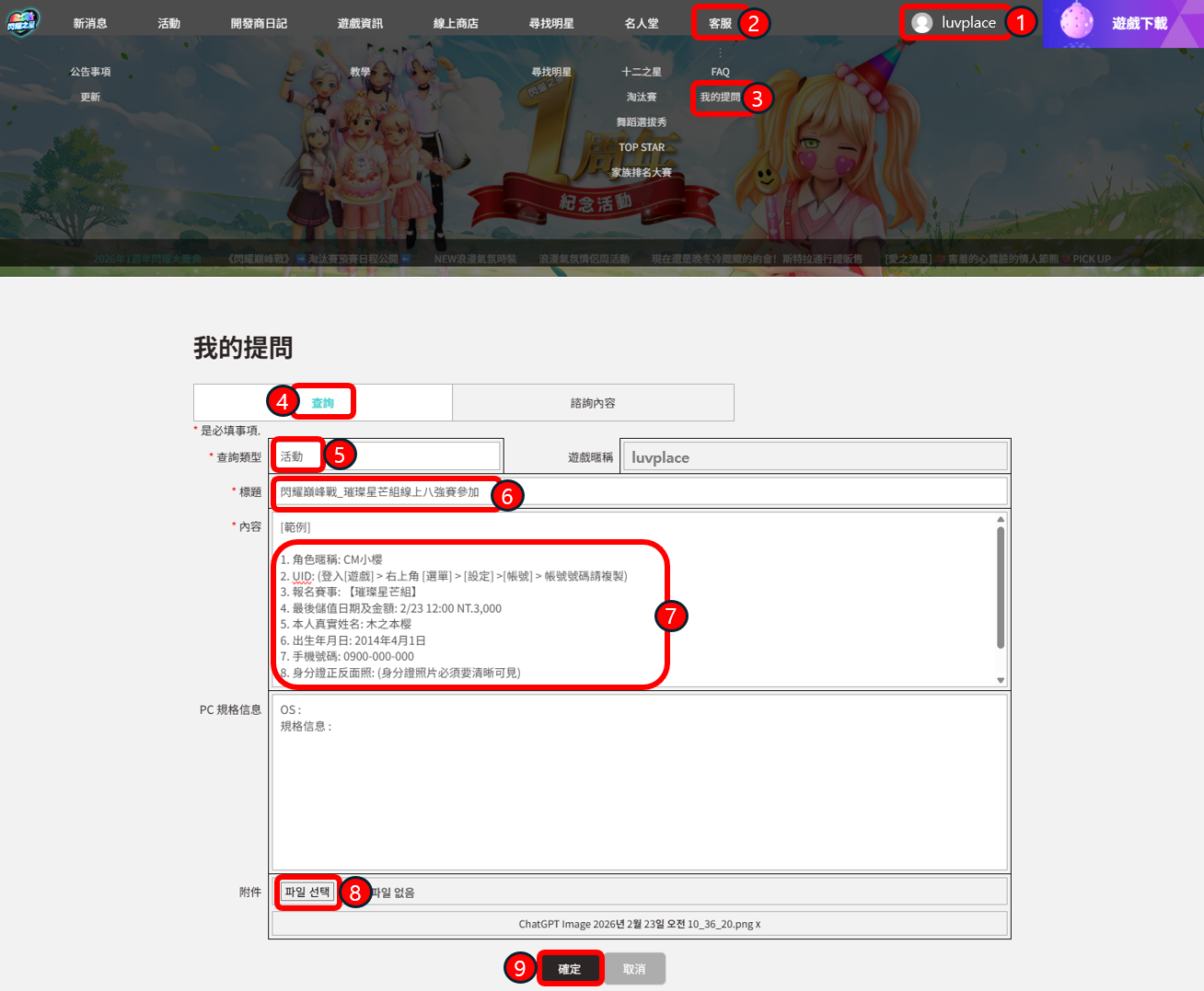Focus the PC 規格信息 text area
This screenshot has height=991, width=1204.
point(639,782)
